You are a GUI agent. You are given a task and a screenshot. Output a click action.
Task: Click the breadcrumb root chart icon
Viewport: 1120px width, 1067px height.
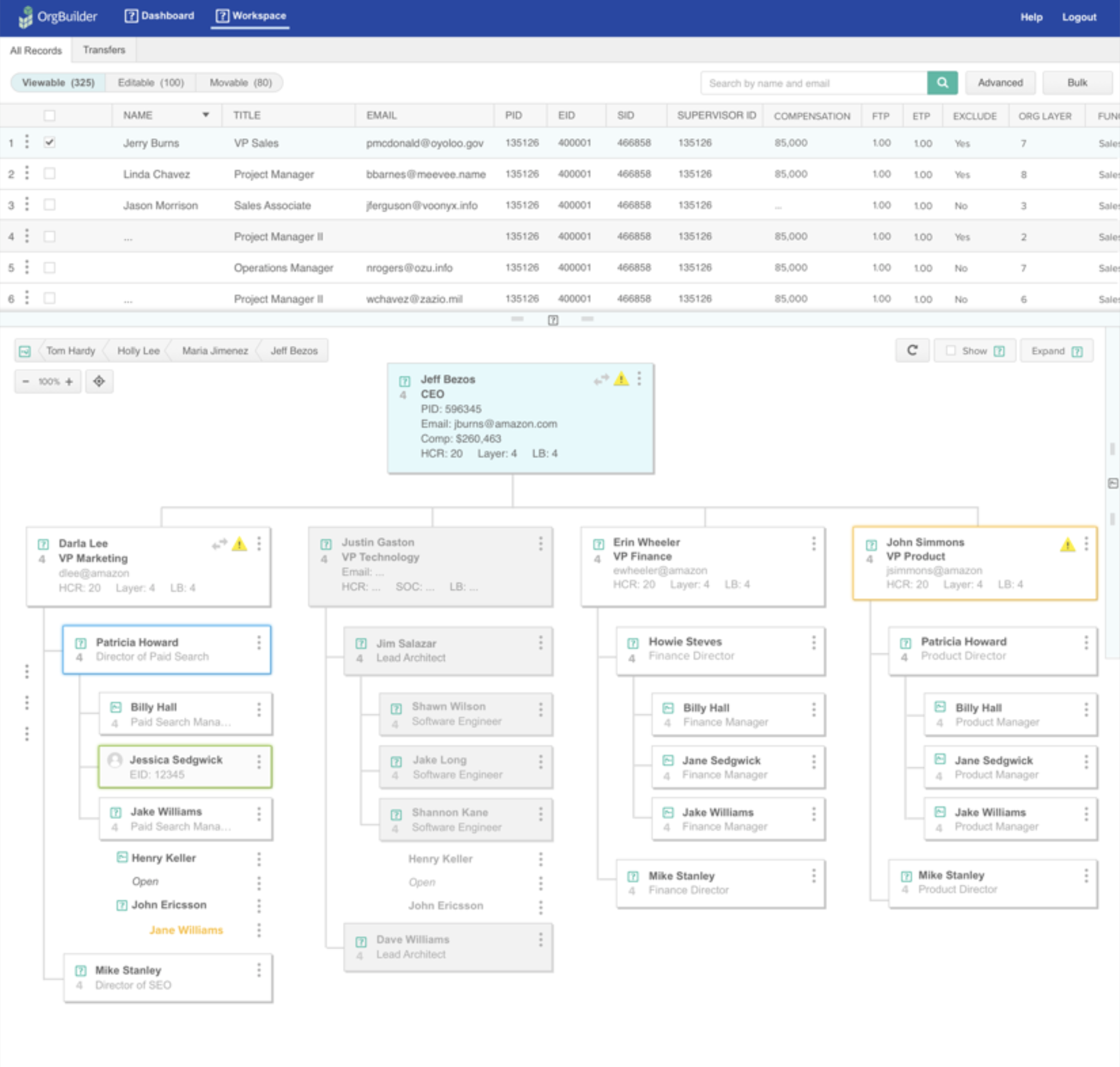click(25, 351)
